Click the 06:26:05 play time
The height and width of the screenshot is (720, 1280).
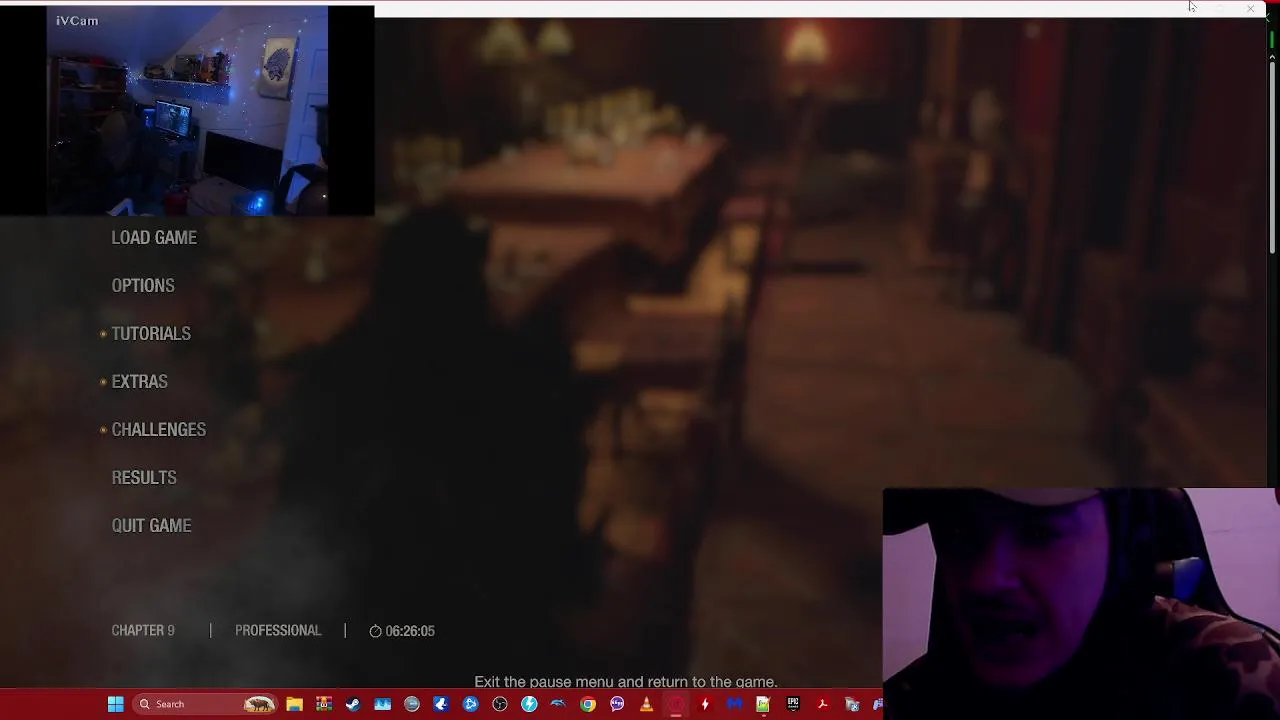(x=410, y=631)
